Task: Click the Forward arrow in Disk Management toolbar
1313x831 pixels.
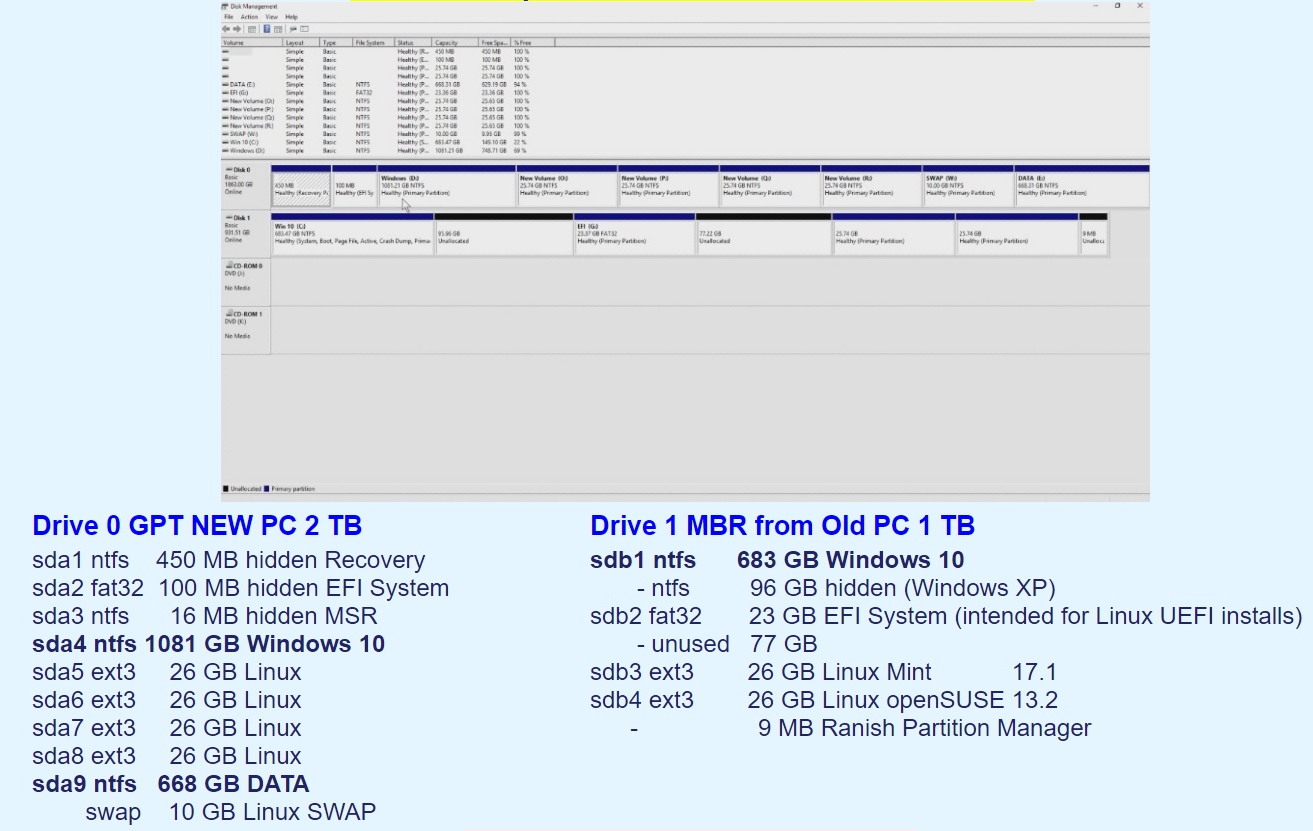Action: pos(237,29)
